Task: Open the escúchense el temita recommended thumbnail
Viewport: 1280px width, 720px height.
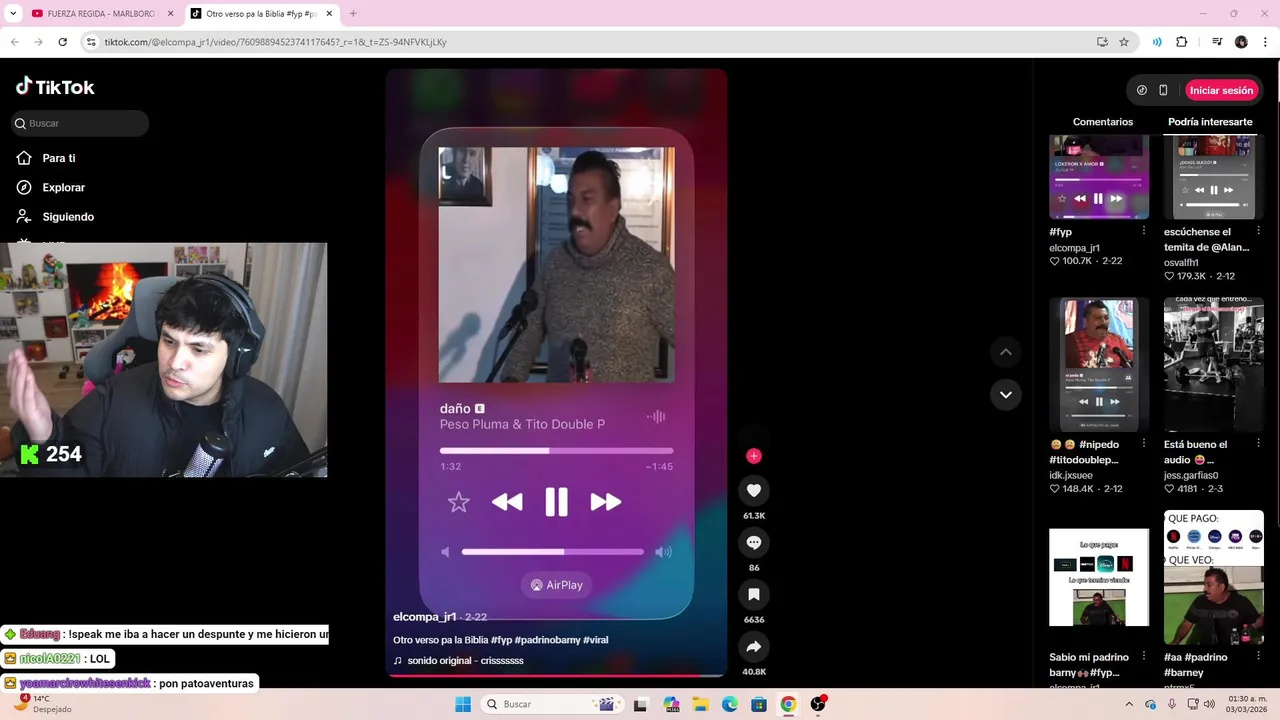Action: click(1214, 178)
